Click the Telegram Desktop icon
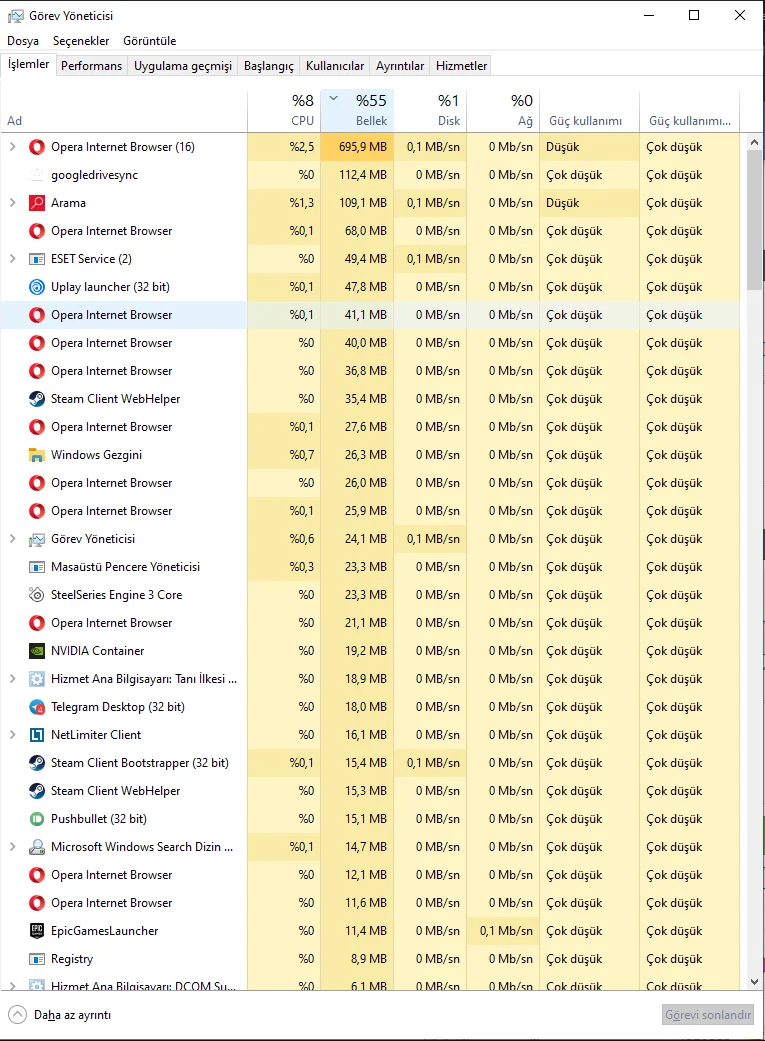The height and width of the screenshot is (1041, 765). pos(37,707)
